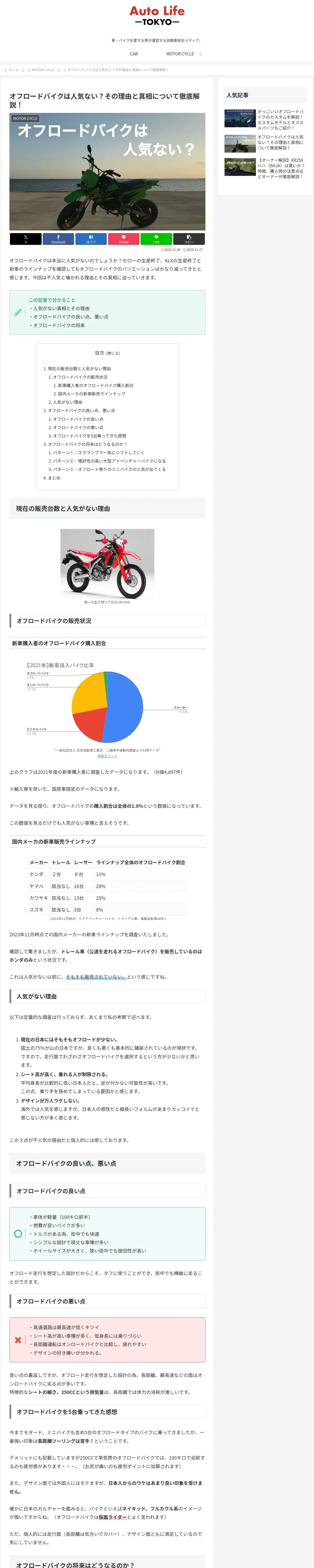Viewport: 314px width, 1568px height.
Task: Click highlighted text そもそも販売されていない。
Action: [x=96, y=977]
